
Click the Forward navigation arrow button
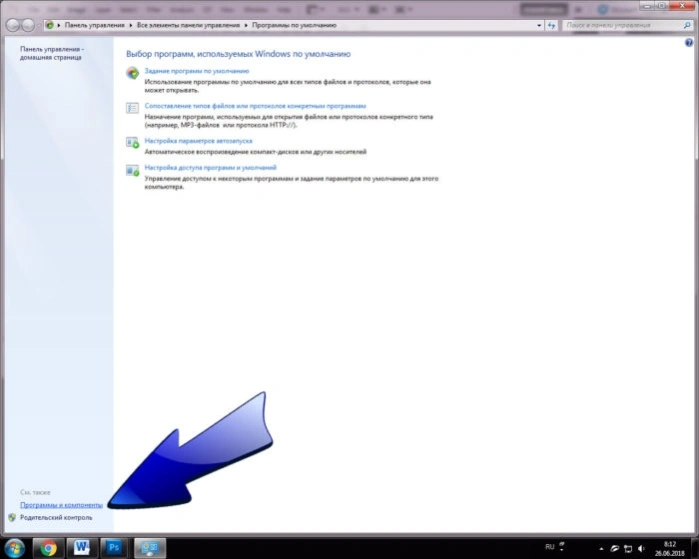pyautogui.click(x=28, y=25)
